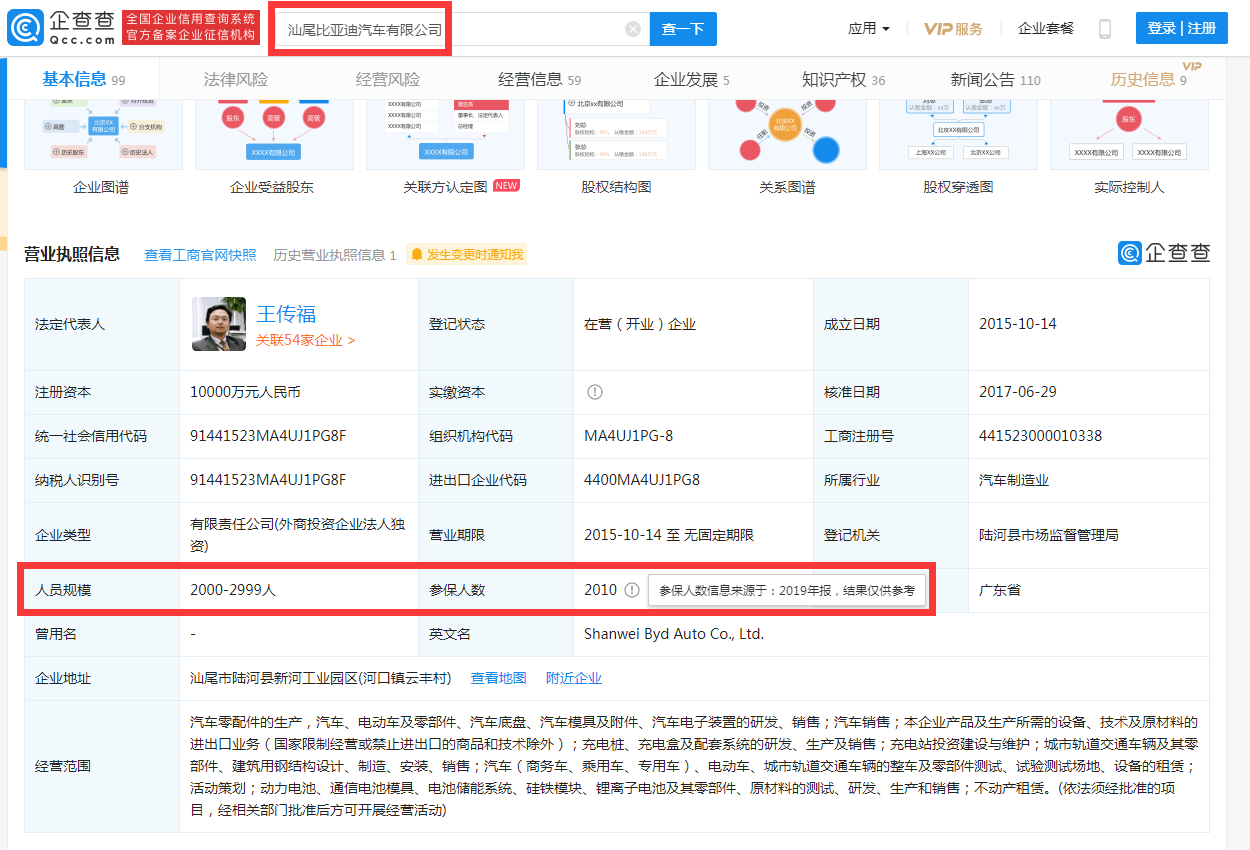1250x850 pixels.
Task: Click 进出口企业代码 value 4400MA4UJ1PG8
Action: click(x=642, y=480)
